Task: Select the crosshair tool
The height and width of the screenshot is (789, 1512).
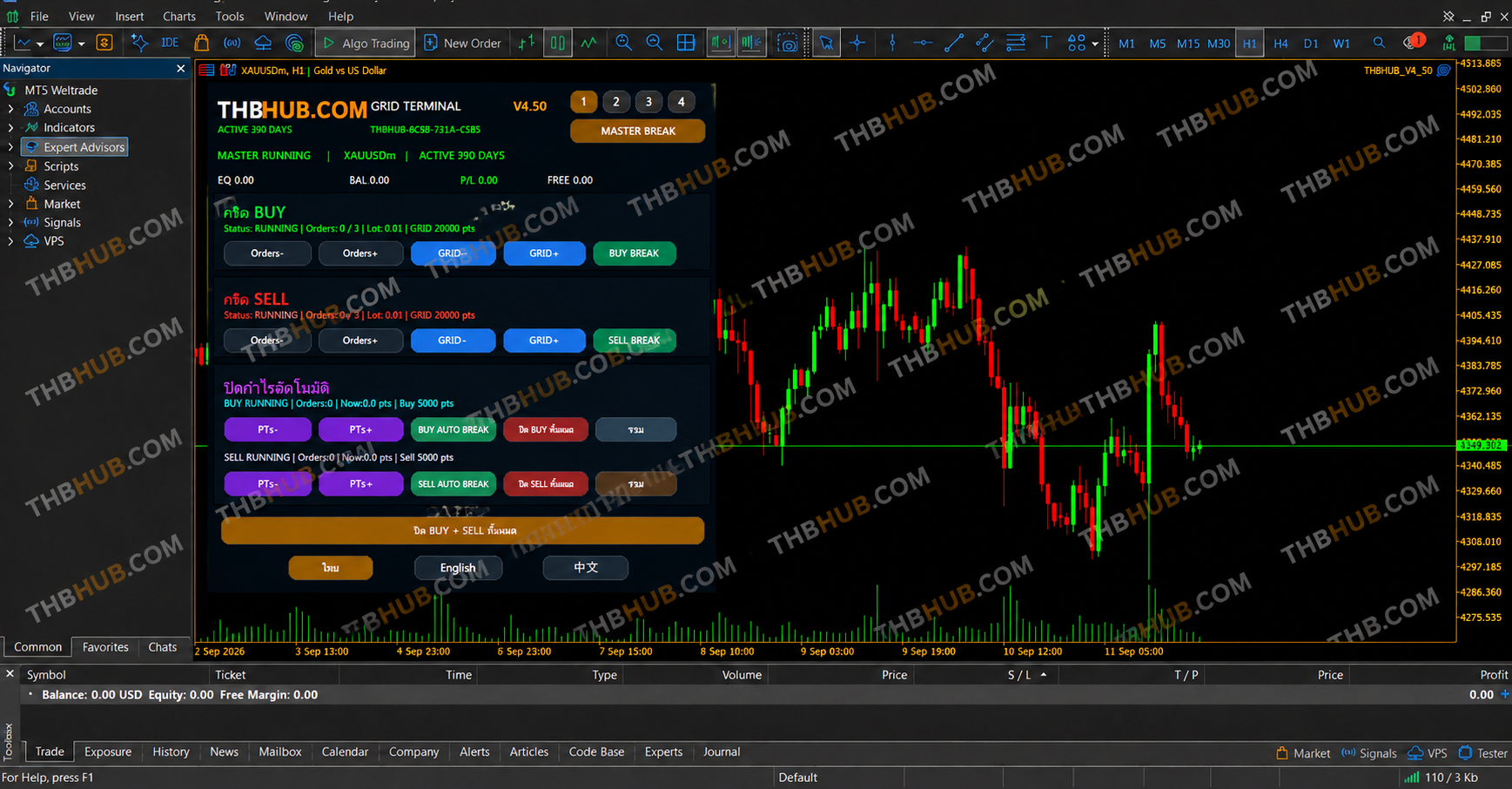Action: click(857, 43)
